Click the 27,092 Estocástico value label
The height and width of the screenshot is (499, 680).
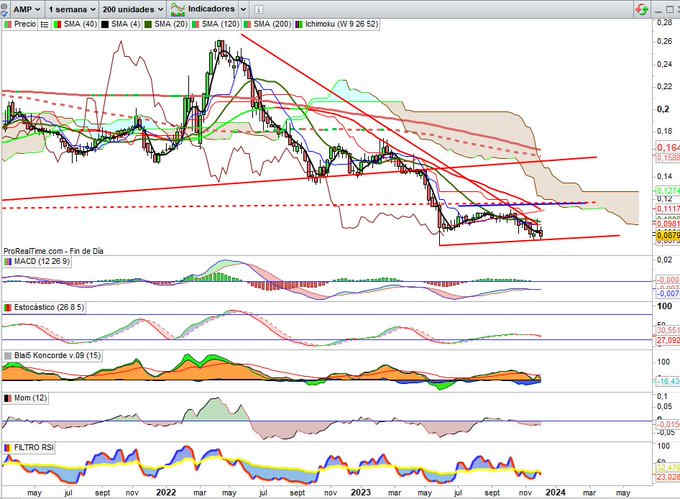(668, 340)
